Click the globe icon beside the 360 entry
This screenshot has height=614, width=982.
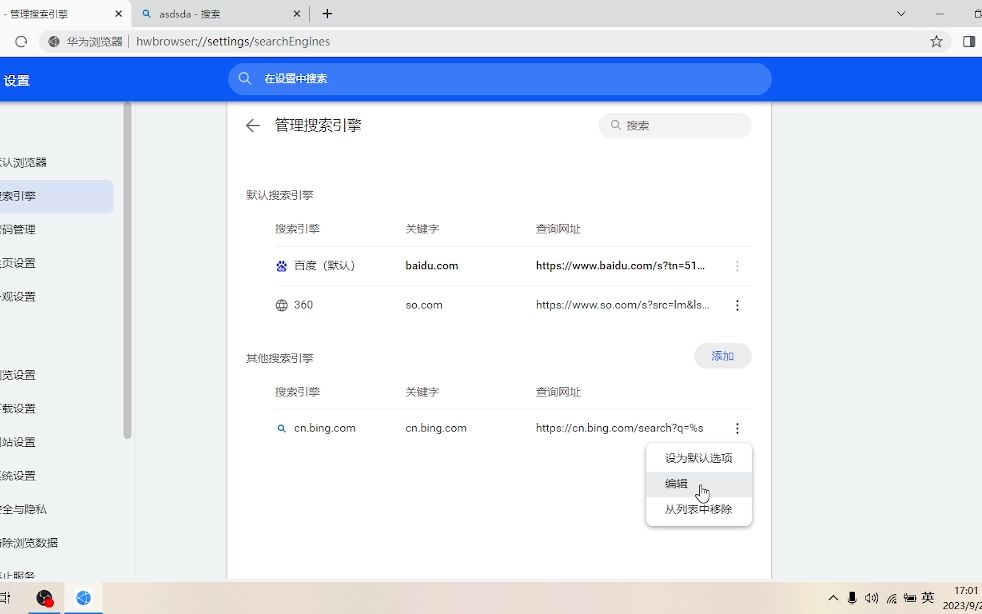click(x=281, y=305)
